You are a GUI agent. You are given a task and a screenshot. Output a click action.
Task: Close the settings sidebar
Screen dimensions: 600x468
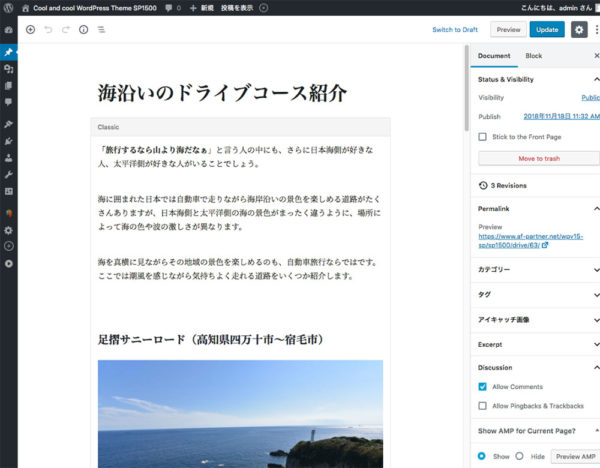[596, 56]
